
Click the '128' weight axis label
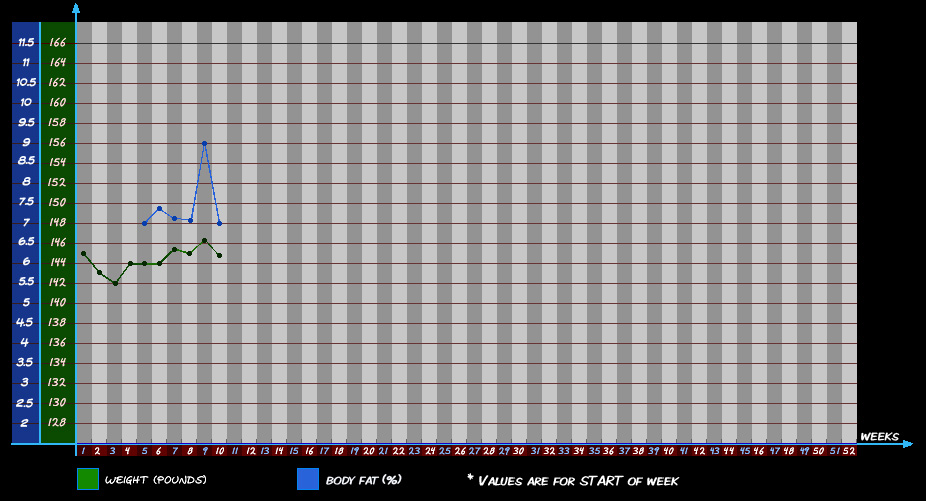point(57,422)
